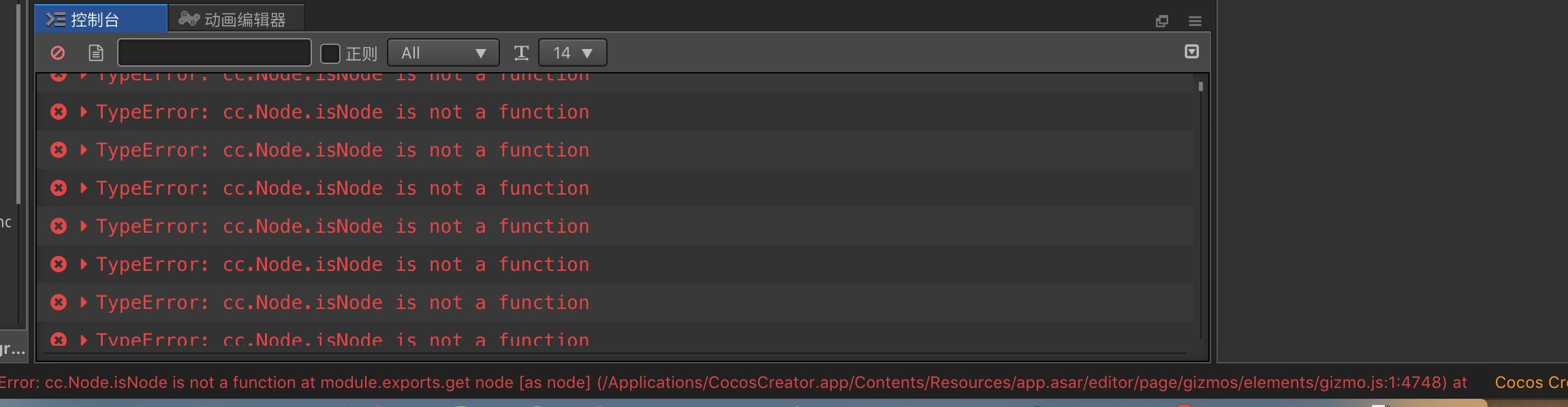Expand the last fully visible TypeError entry
Viewport: 1568px width, 407px height.
[84, 302]
